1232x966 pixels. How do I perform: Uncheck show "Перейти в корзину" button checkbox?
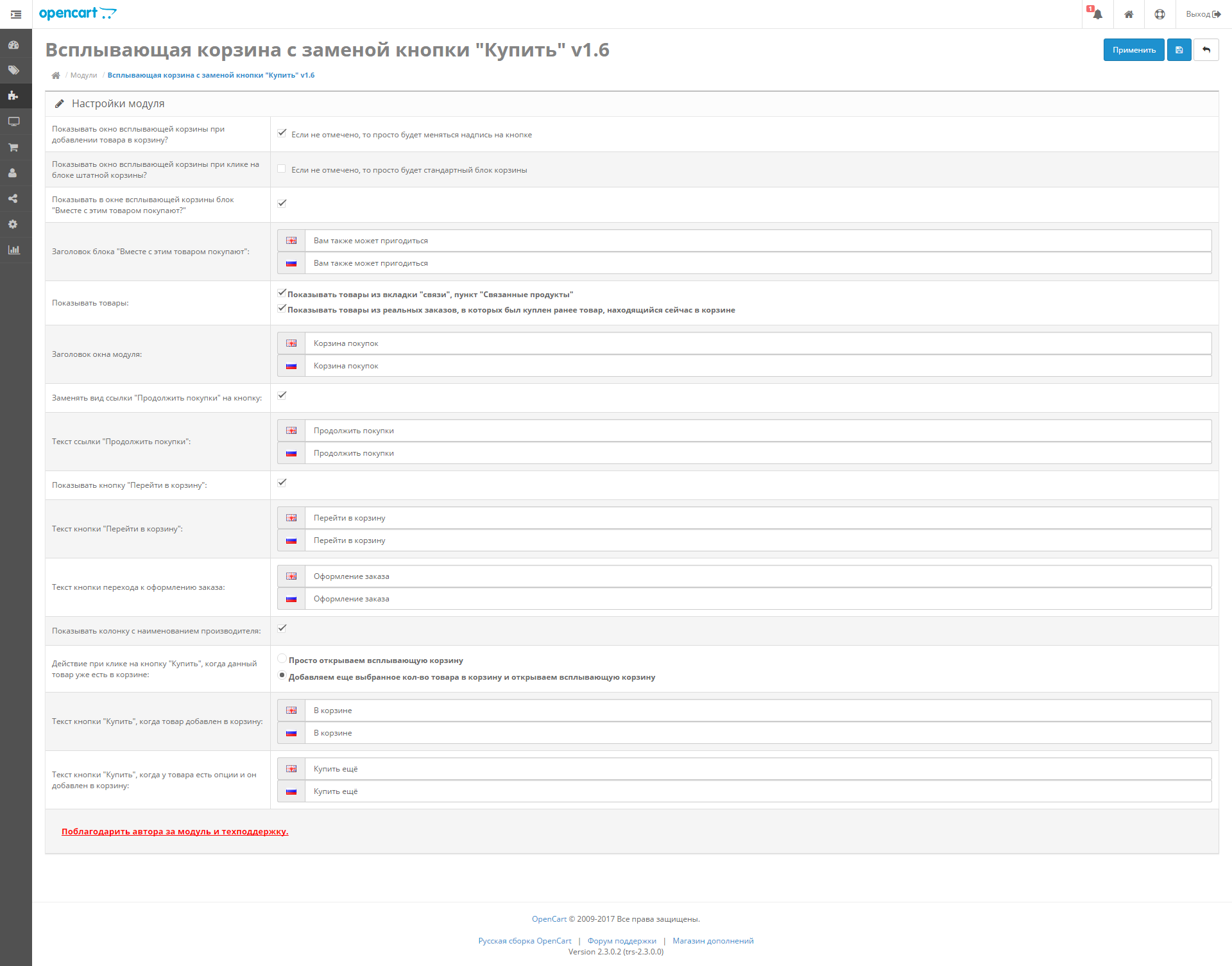click(282, 483)
